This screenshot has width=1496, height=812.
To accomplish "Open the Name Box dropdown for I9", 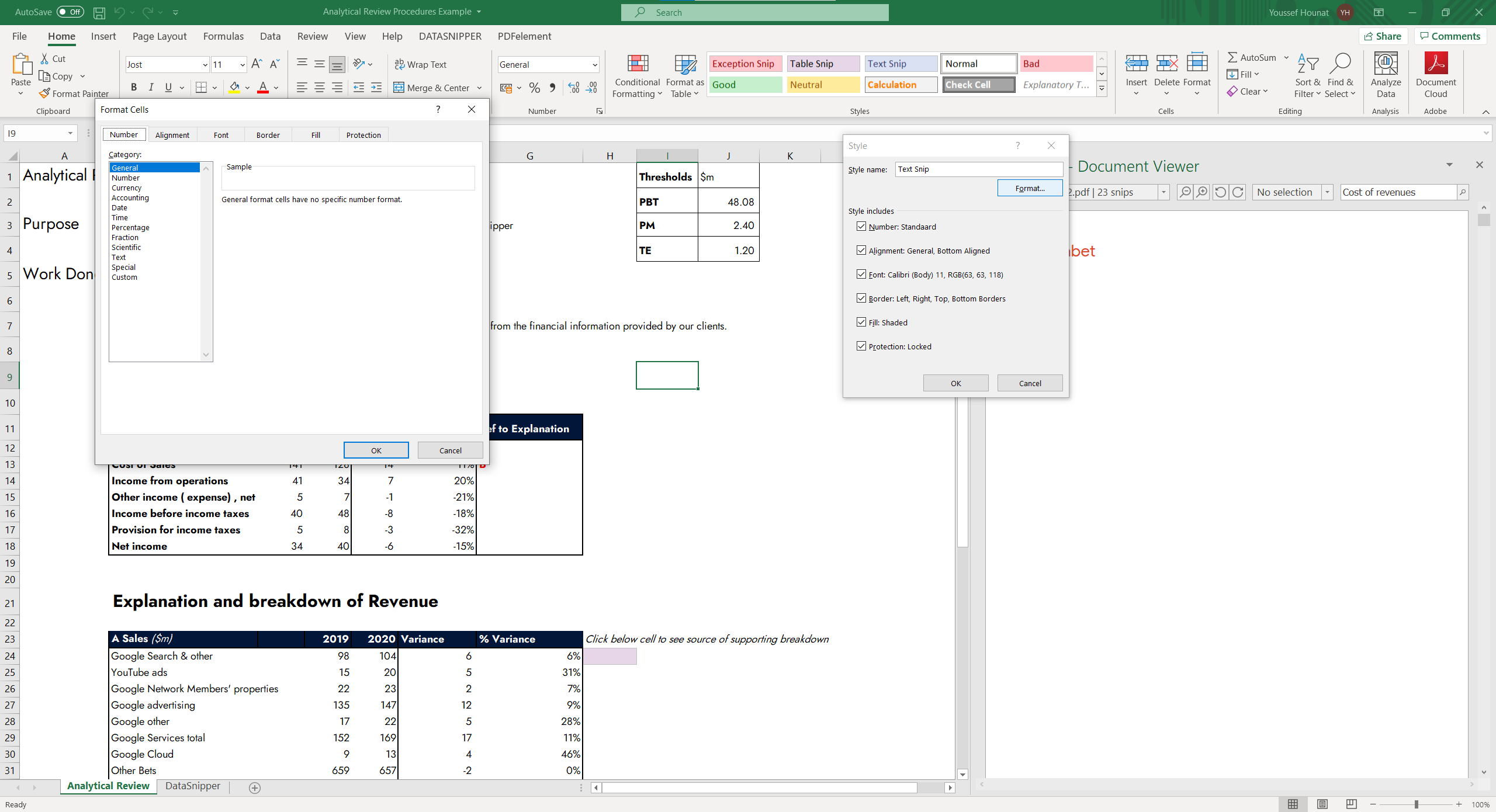I will pos(70,133).
